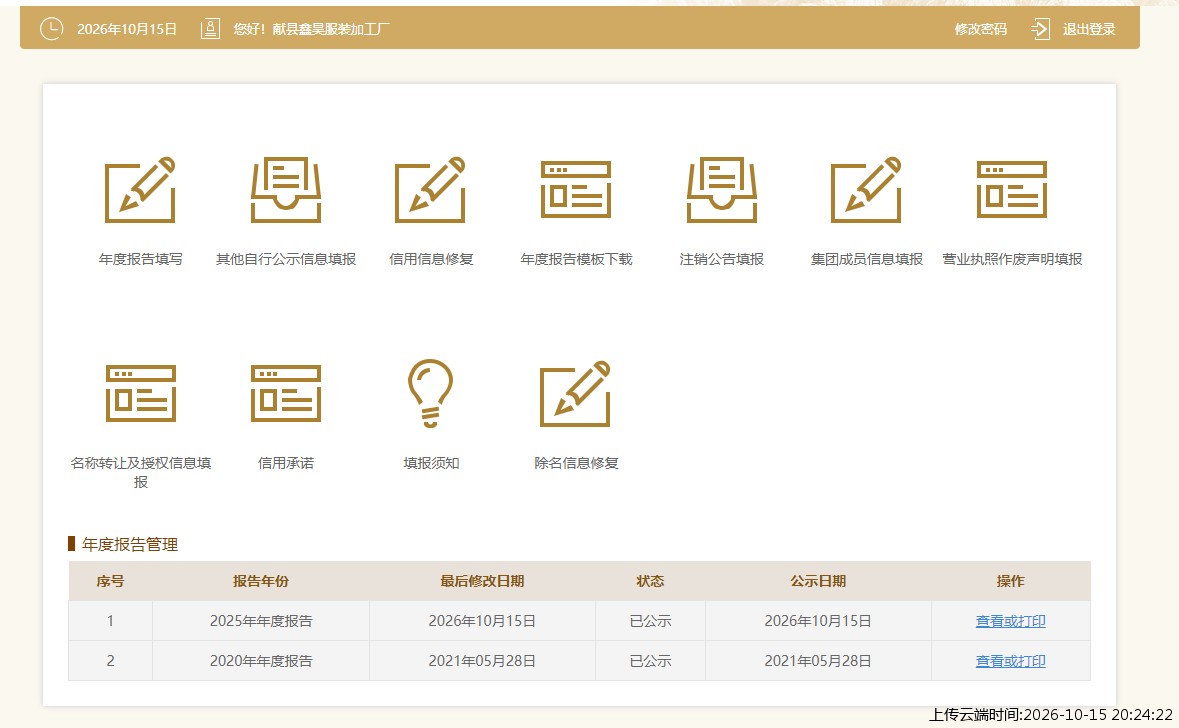Open the 填报须知 lightbulb icon

tap(431, 393)
